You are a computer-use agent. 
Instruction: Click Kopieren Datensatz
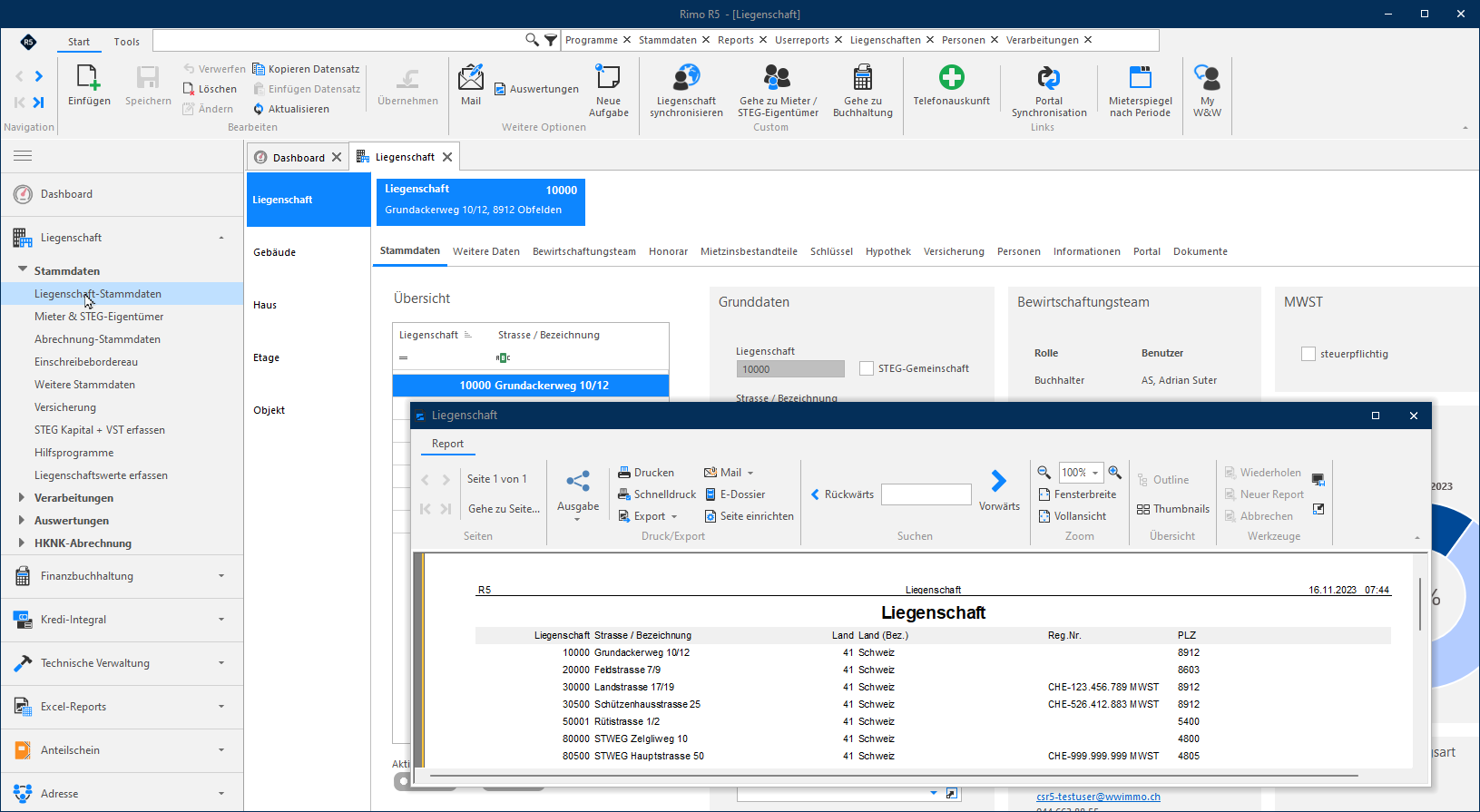coord(306,69)
